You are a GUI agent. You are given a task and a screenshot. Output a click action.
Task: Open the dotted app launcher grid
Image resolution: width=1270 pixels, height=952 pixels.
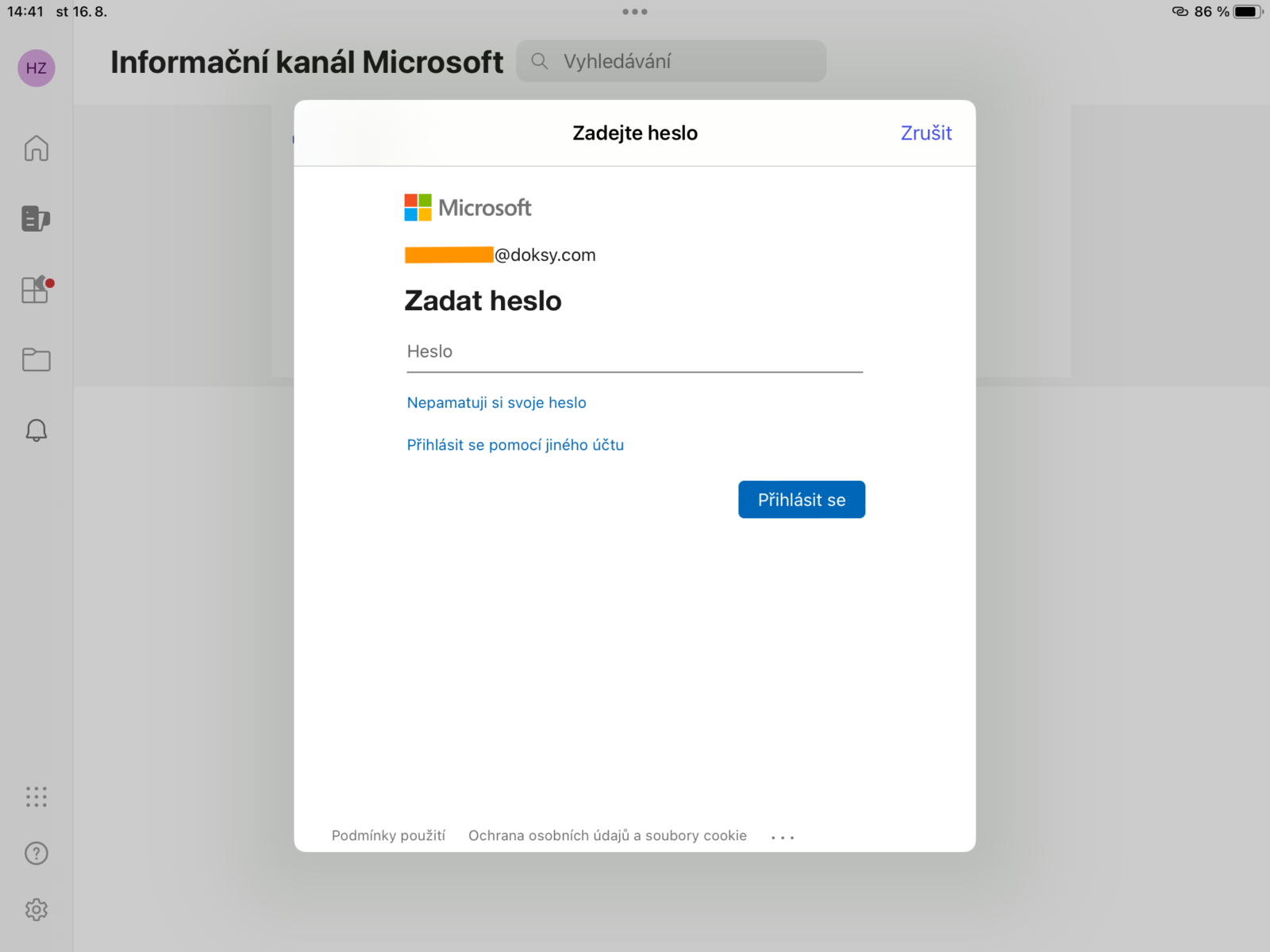36,797
